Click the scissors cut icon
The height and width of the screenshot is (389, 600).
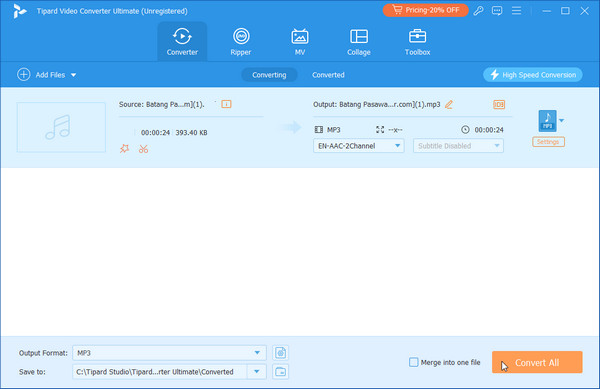pyautogui.click(x=143, y=149)
